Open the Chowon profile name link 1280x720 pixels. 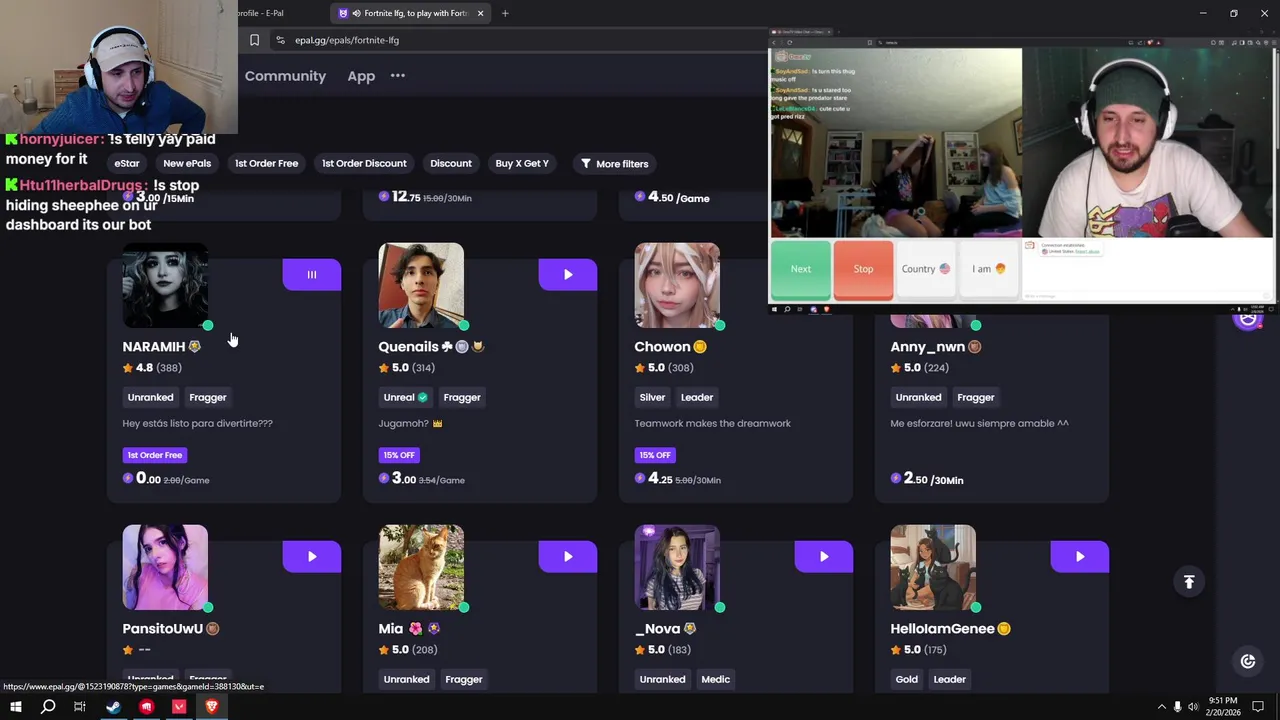click(x=662, y=347)
